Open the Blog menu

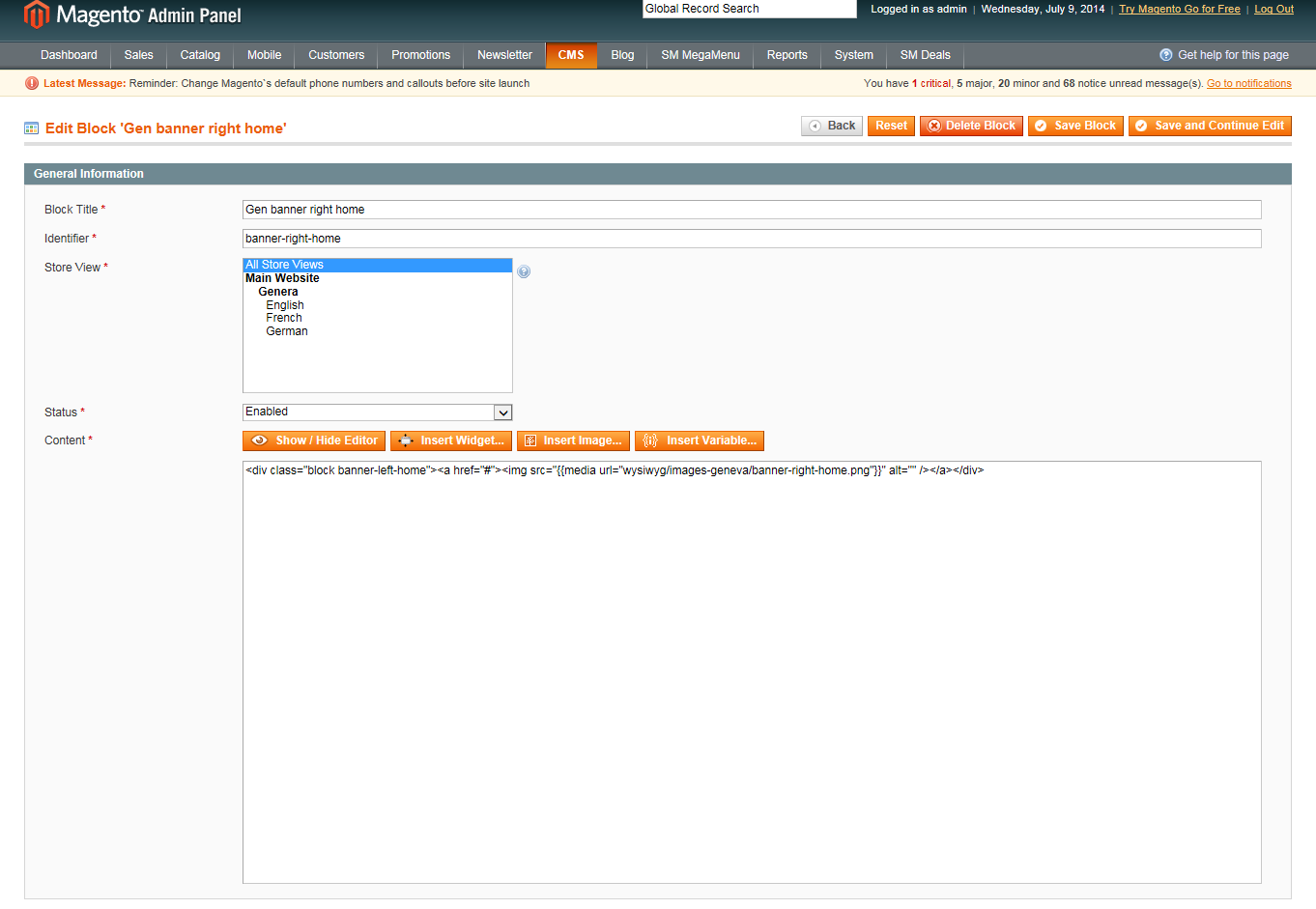(x=622, y=55)
